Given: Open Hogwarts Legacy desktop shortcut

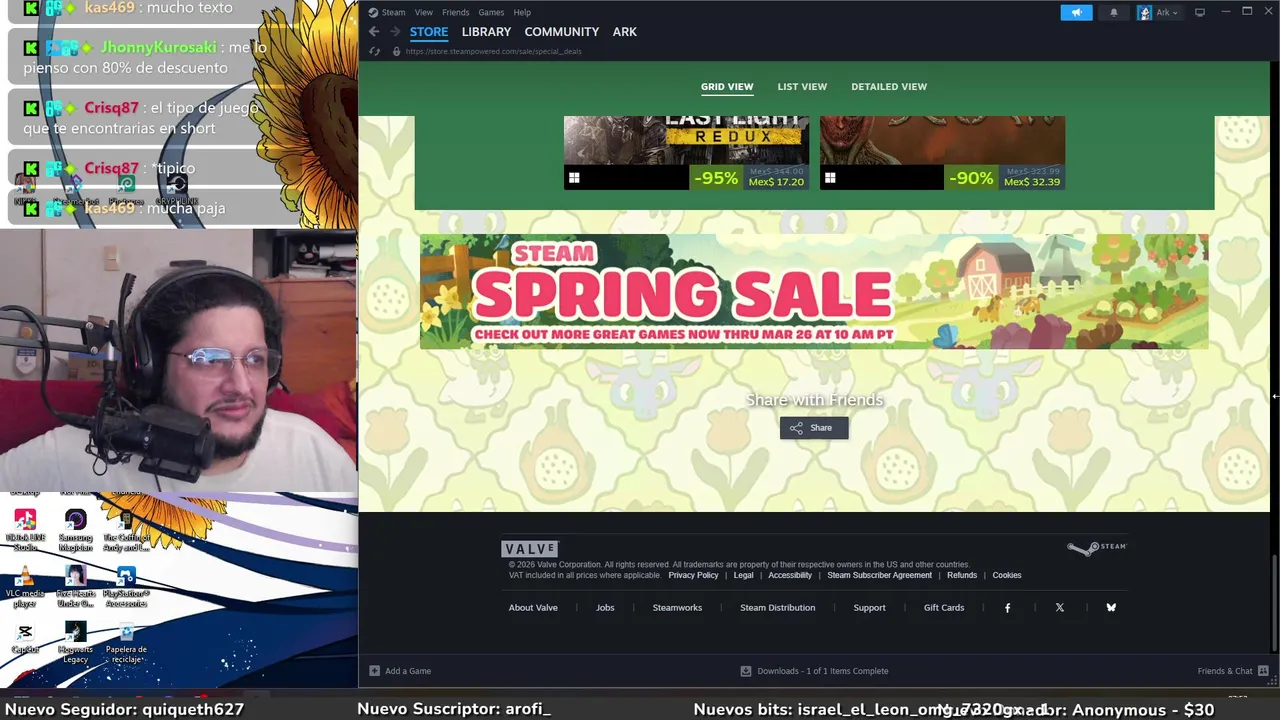Looking at the screenshot, I should [x=75, y=642].
